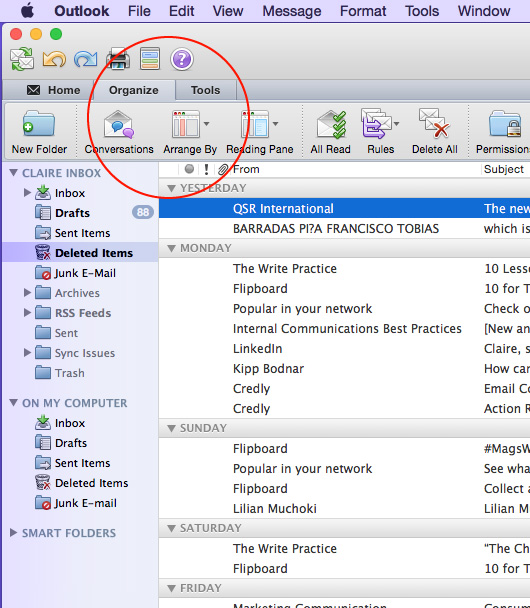Click the Reading Pane icon
Screen dimensions: 530x608
click(x=255, y=124)
